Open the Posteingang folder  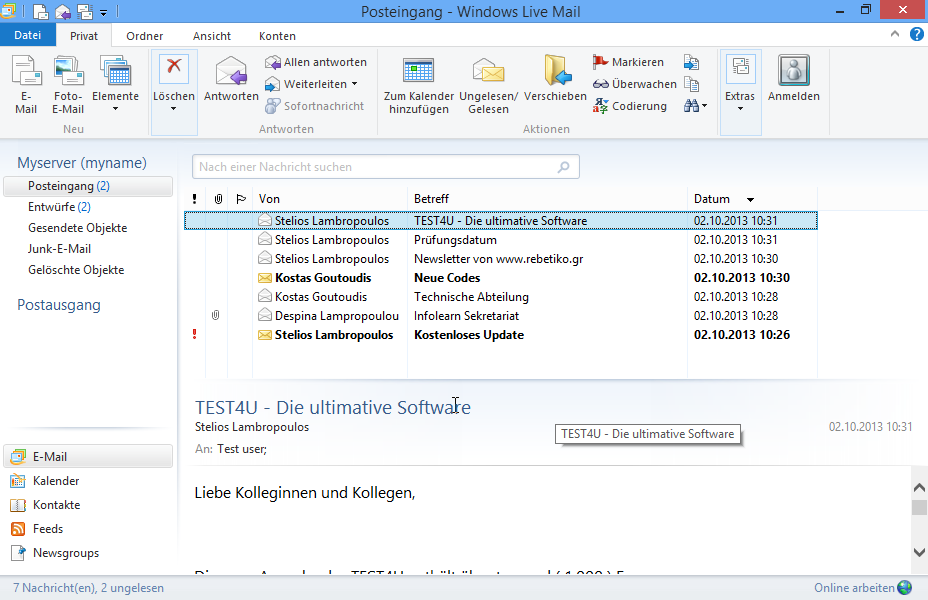(88, 186)
